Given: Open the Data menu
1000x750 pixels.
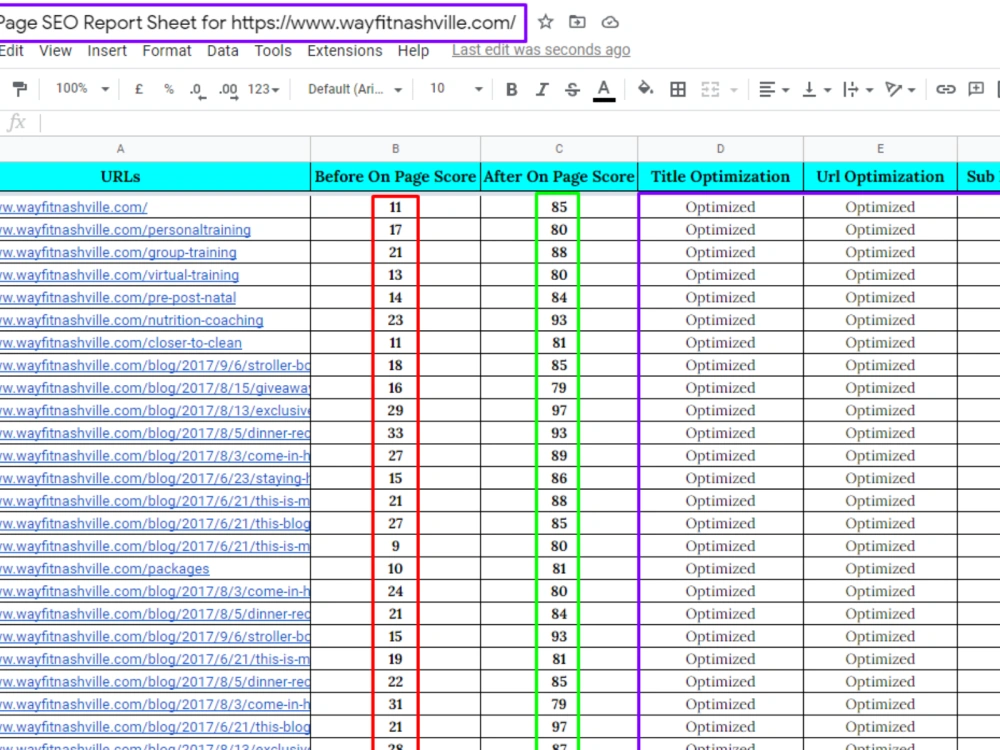Looking at the screenshot, I should (223, 50).
